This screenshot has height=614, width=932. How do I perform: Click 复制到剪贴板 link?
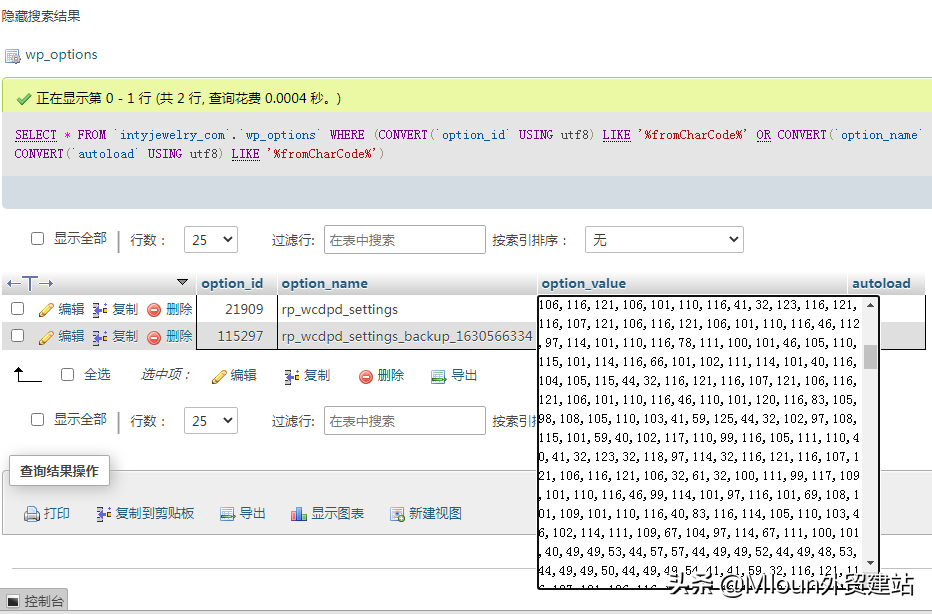click(x=155, y=513)
